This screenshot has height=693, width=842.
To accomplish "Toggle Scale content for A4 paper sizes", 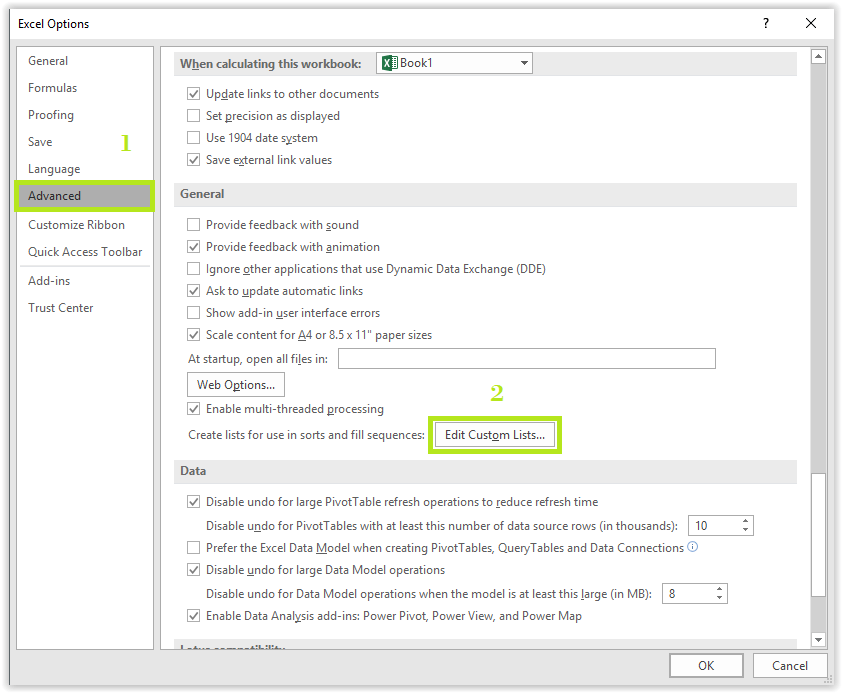I will click(x=193, y=335).
